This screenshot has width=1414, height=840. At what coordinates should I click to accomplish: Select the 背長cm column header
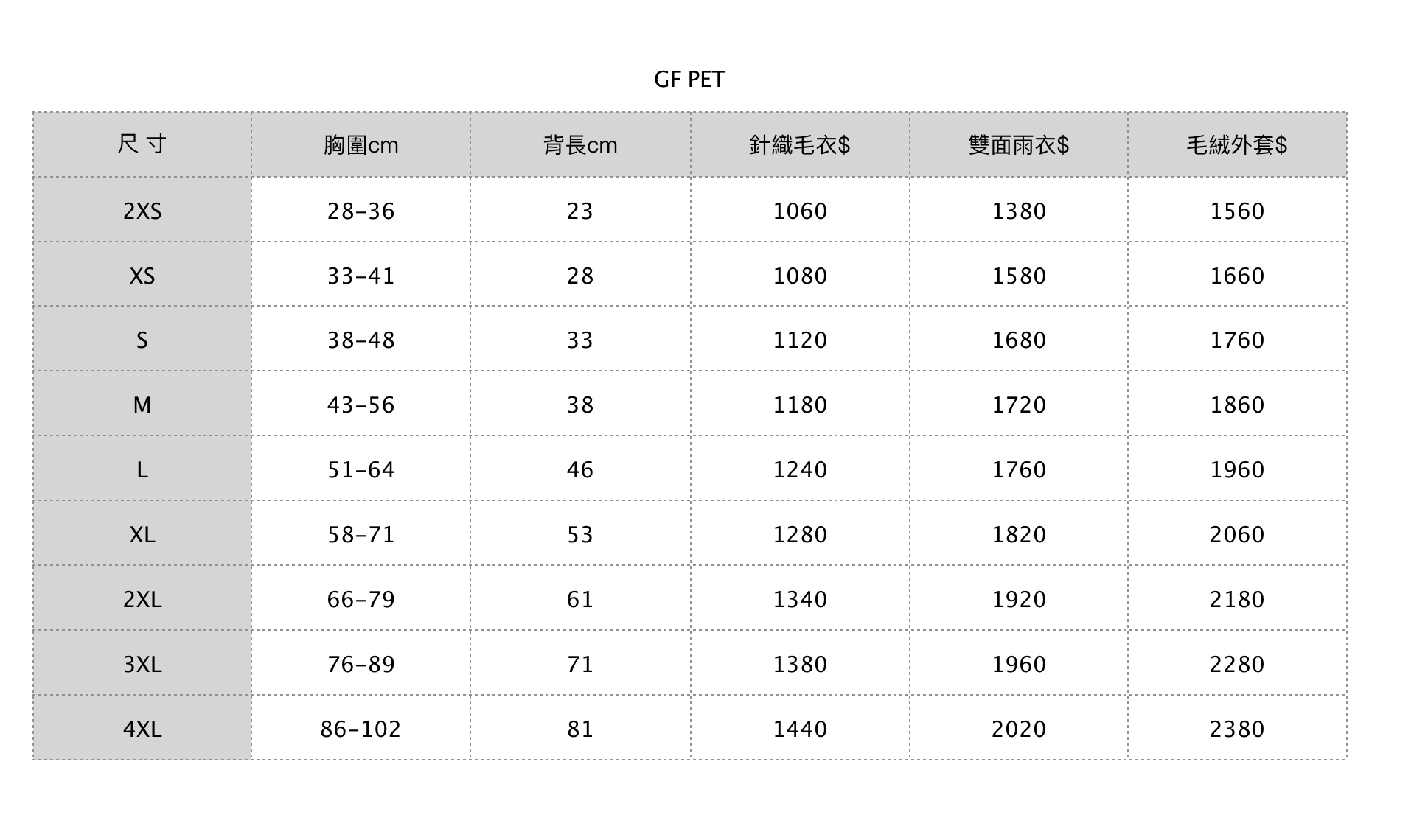point(580,145)
